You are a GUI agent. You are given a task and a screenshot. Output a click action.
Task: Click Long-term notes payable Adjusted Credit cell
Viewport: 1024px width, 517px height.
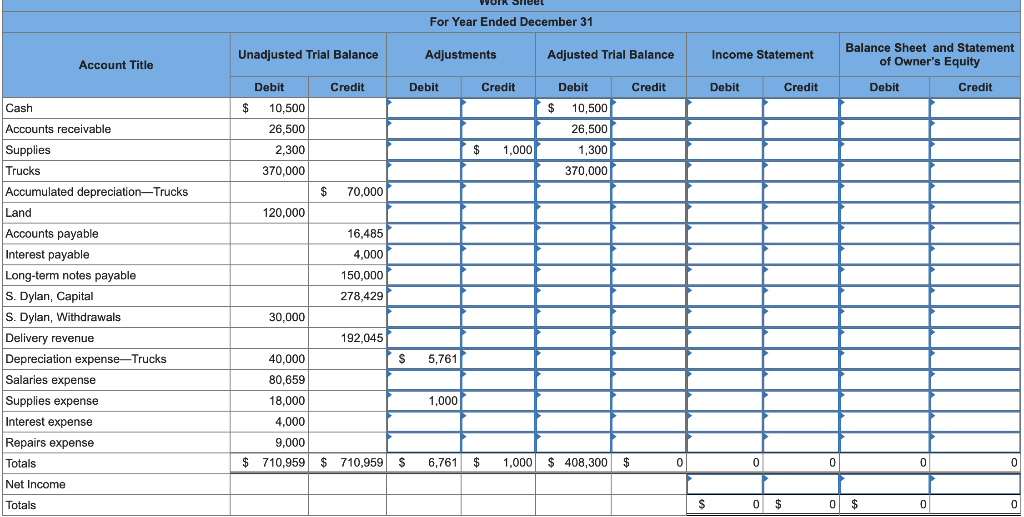pos(648,275)
